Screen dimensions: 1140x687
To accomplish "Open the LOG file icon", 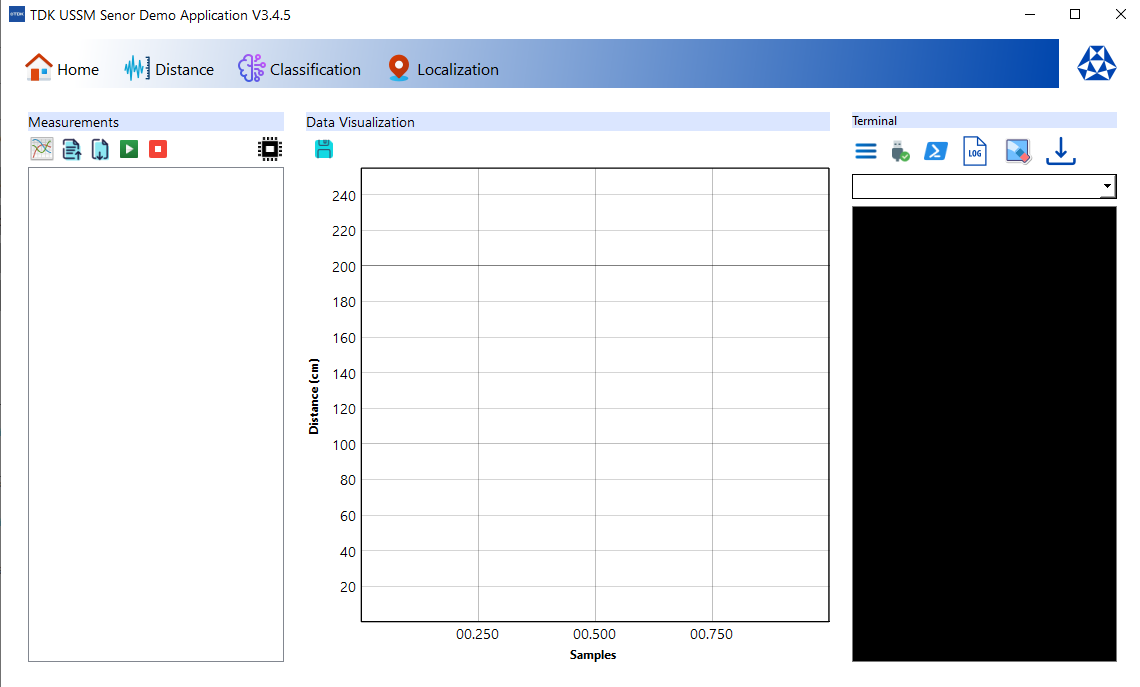I will click(x=975, y=151).
